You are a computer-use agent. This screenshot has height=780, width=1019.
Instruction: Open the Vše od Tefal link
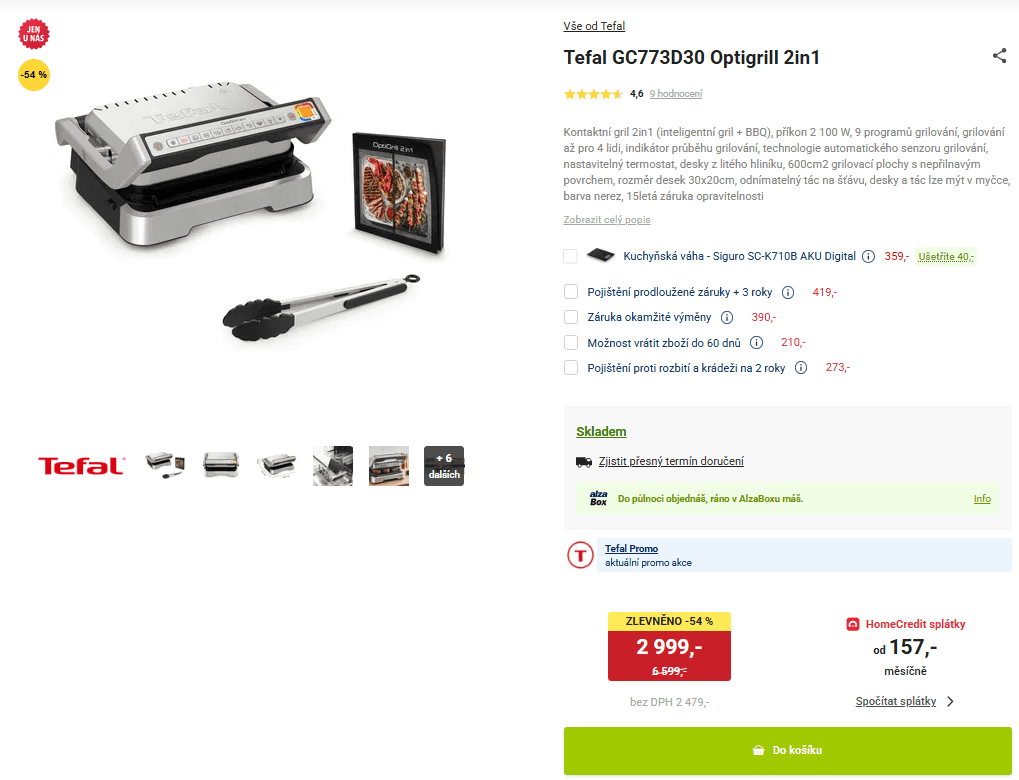click(594, 26)
